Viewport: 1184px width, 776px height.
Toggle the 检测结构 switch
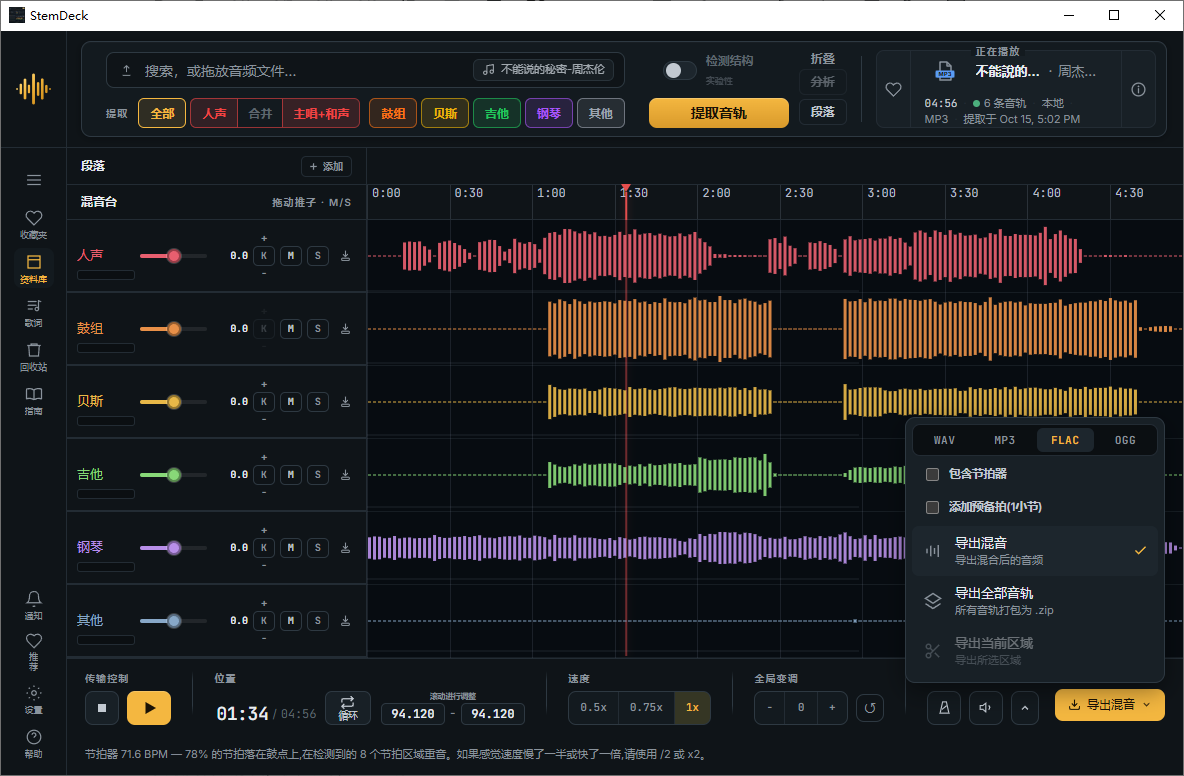tap(679, 70)
